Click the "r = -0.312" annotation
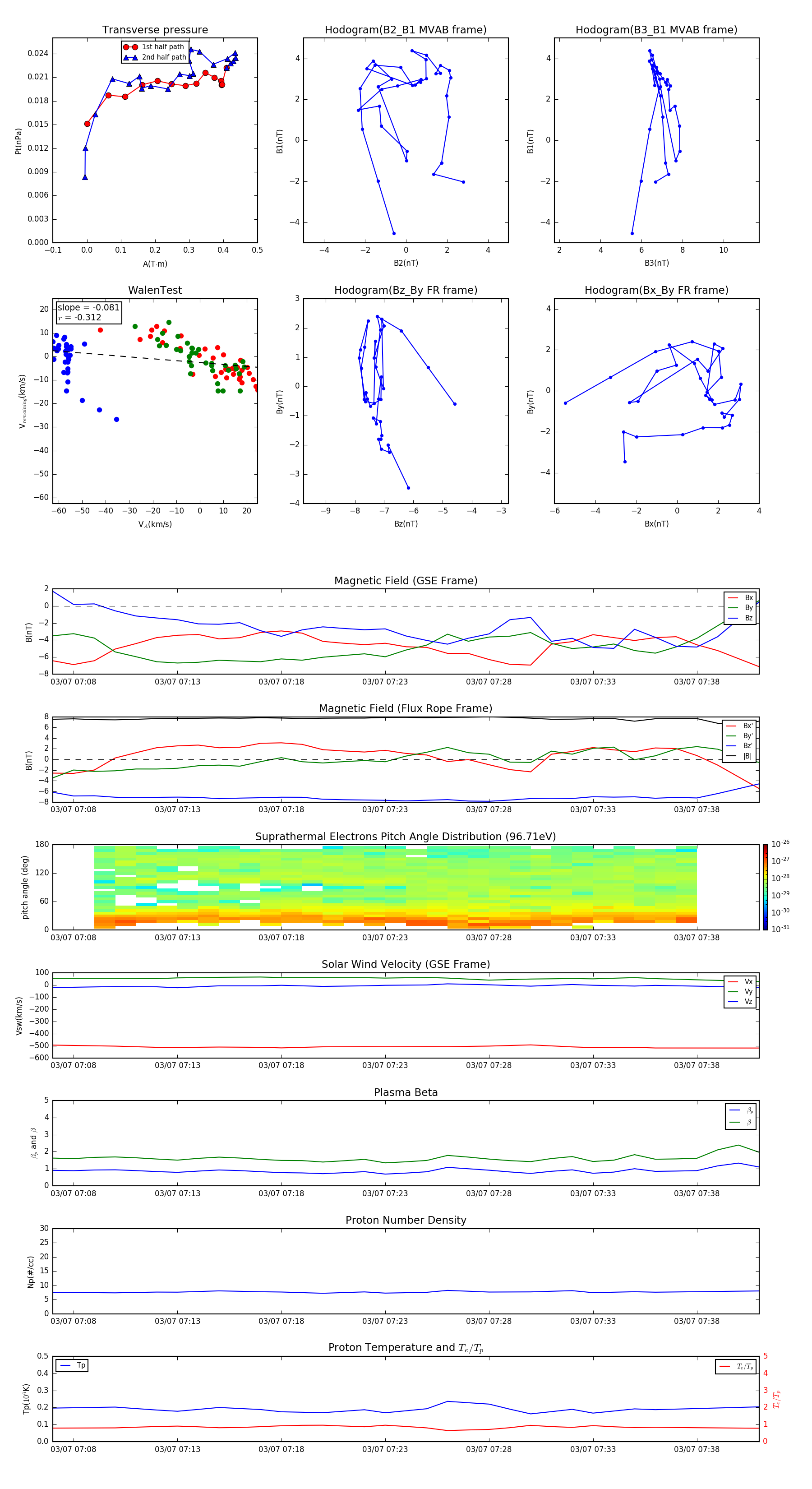 [x=80, y=317]
